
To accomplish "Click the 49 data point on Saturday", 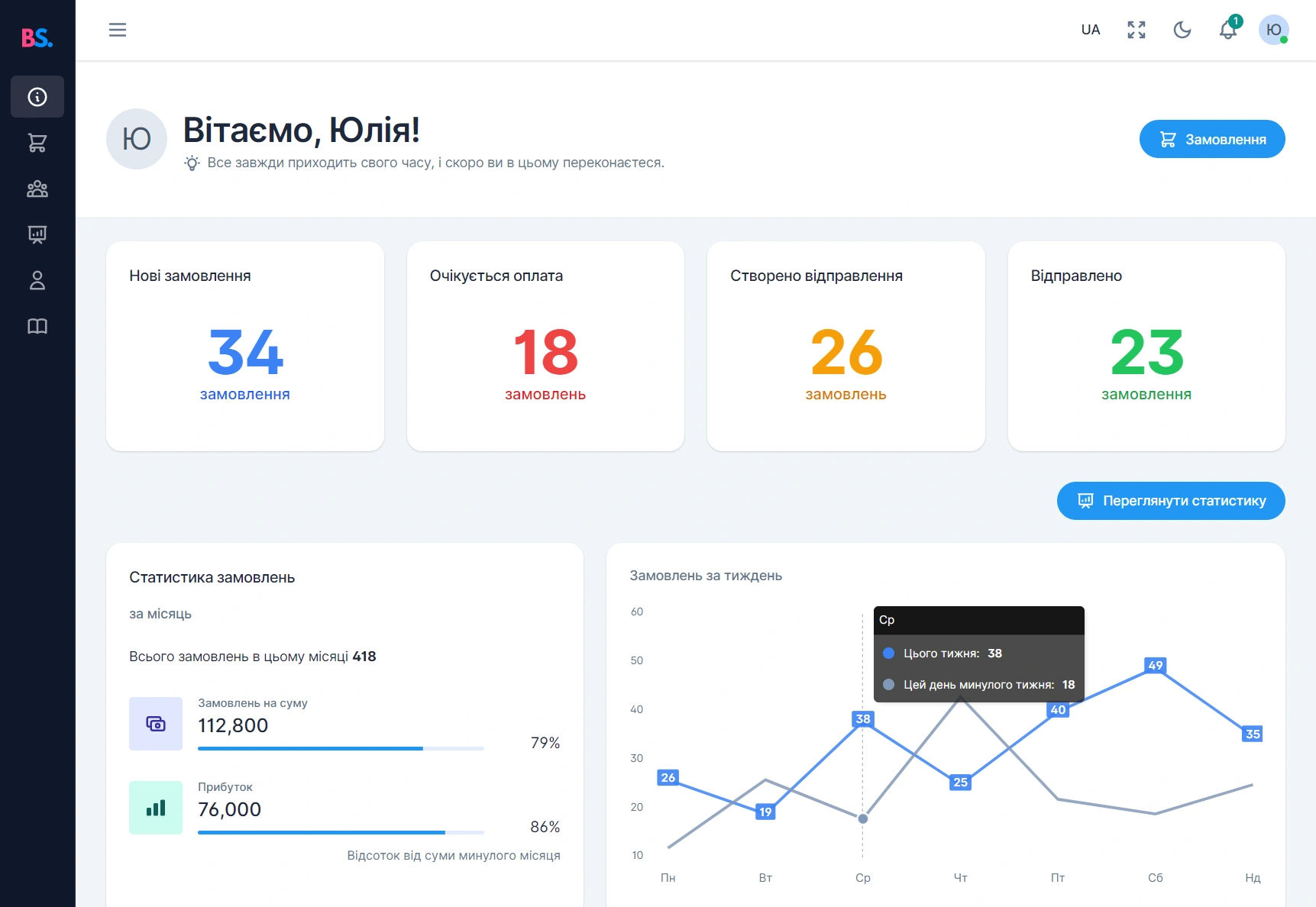I will 1156,665.
